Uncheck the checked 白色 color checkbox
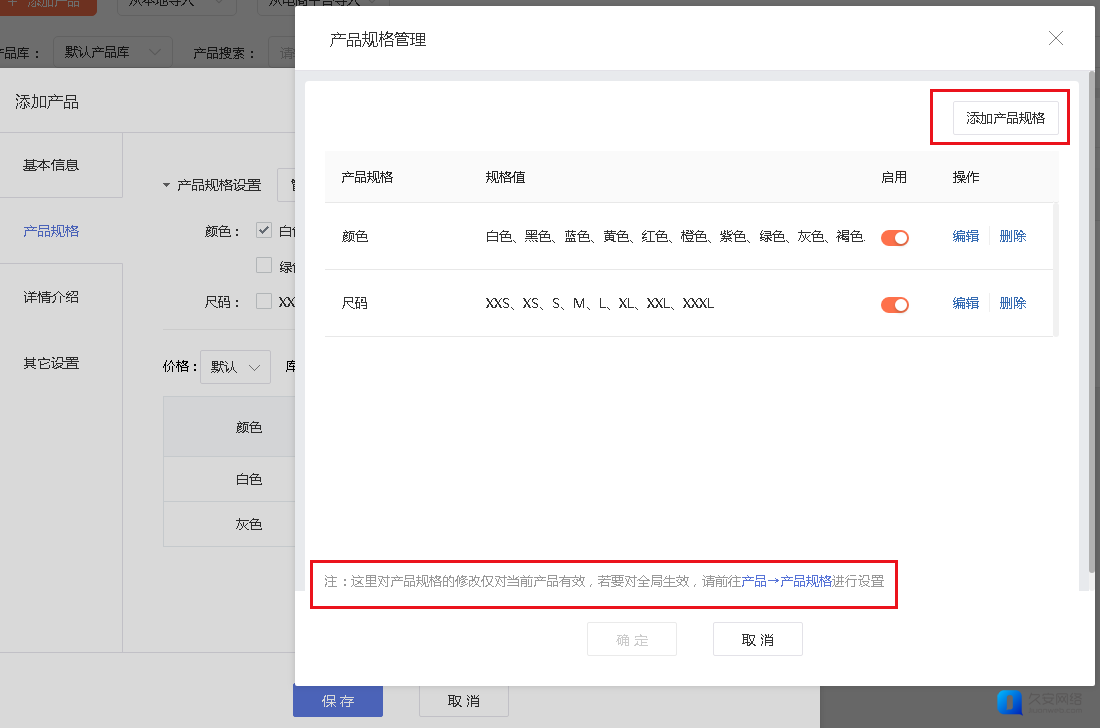 (264, 230)
